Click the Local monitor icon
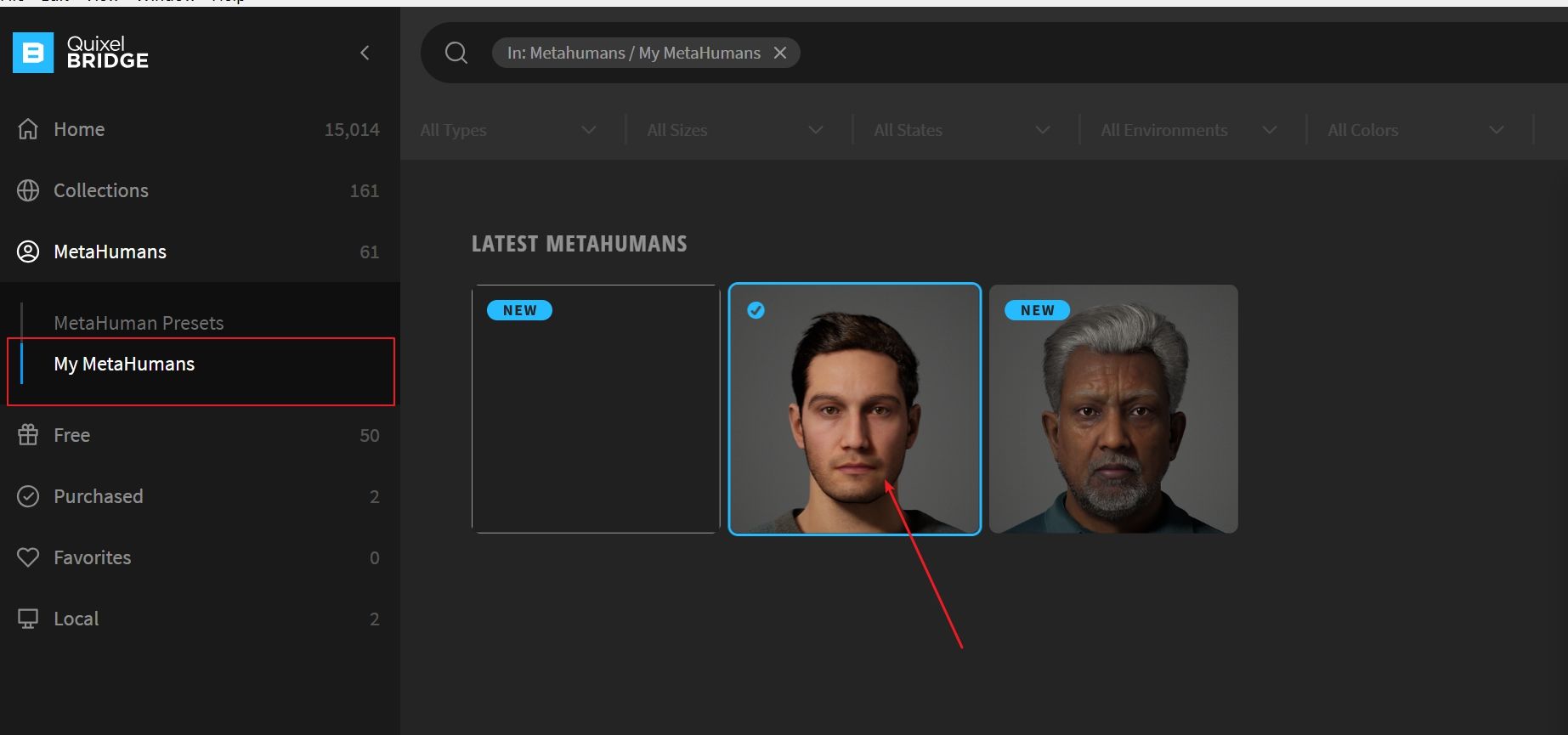This screenshot has width=1568, height=735. pos(28,619)
